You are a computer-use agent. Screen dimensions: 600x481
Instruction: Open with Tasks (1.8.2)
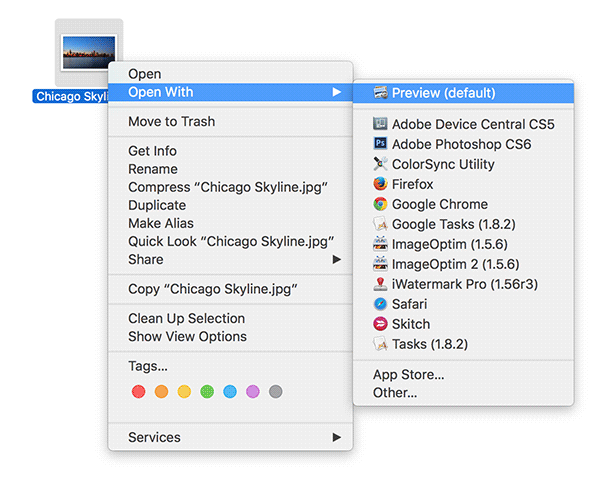tap(463, 344)
